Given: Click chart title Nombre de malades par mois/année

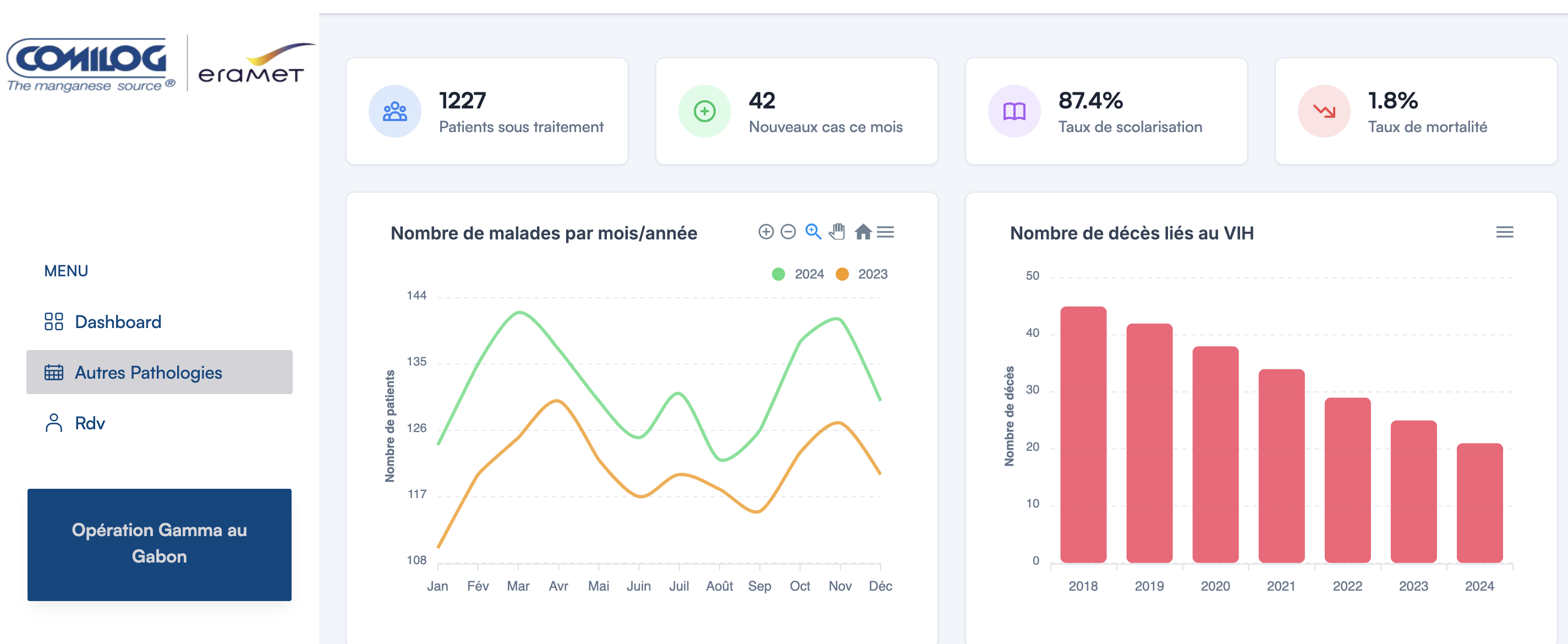Looking at the screenshot, I should coord(544,233).
